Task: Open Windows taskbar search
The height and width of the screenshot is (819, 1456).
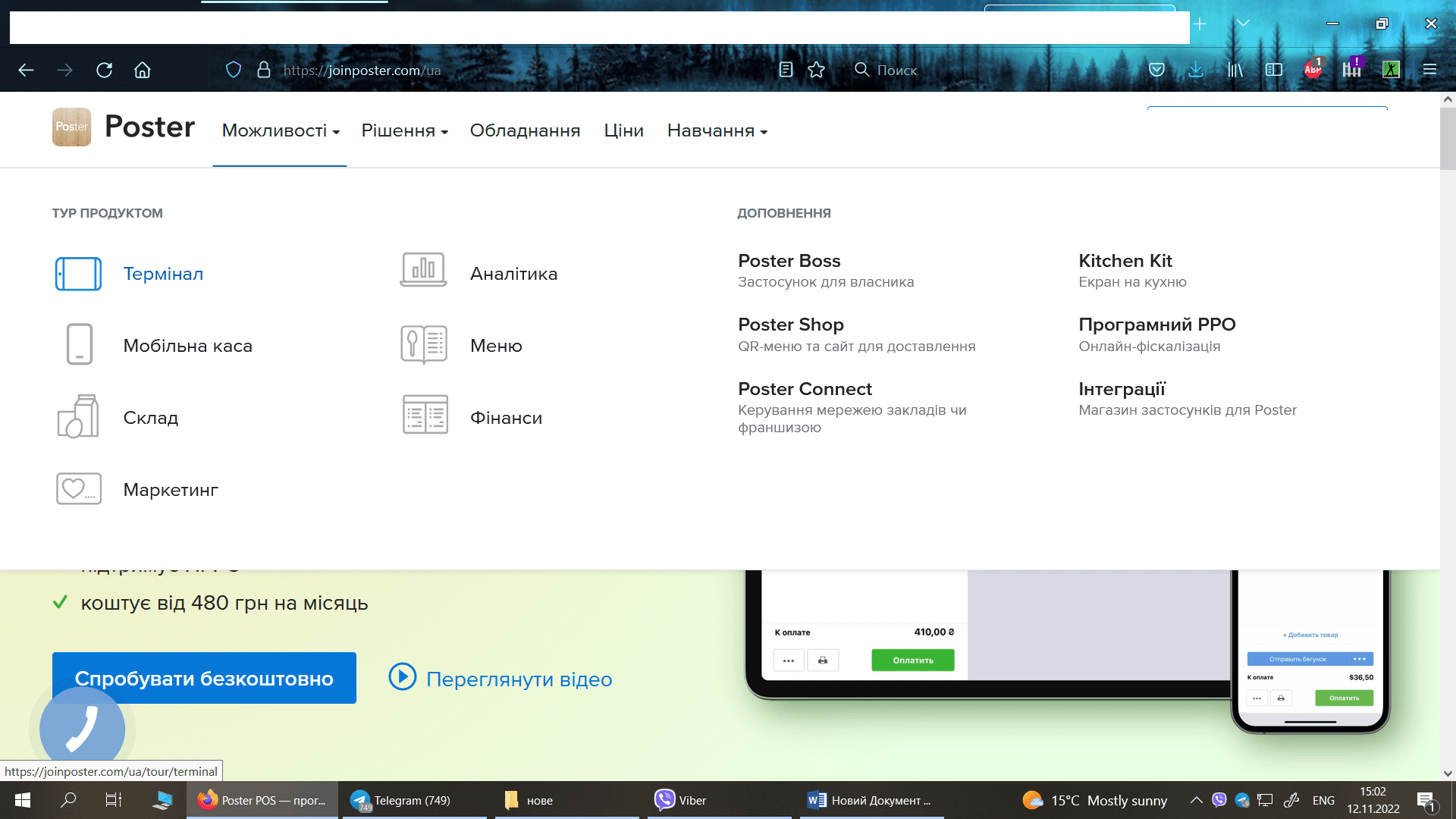Action: (x=68, y=800)
